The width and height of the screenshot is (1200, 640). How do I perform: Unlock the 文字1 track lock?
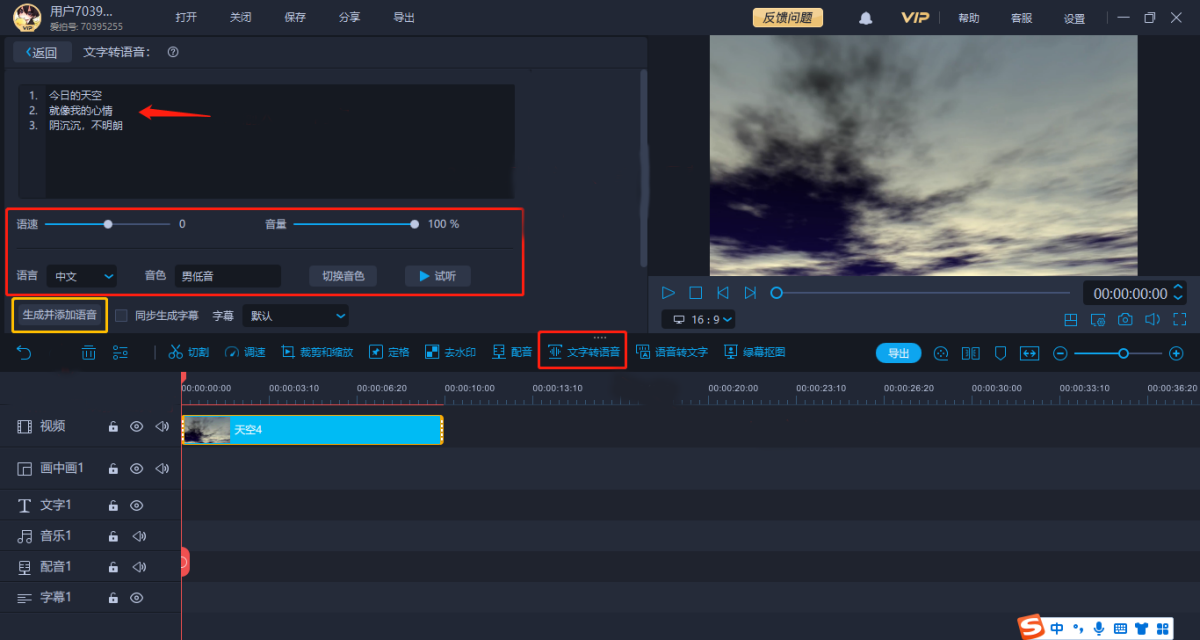(113, 506)
